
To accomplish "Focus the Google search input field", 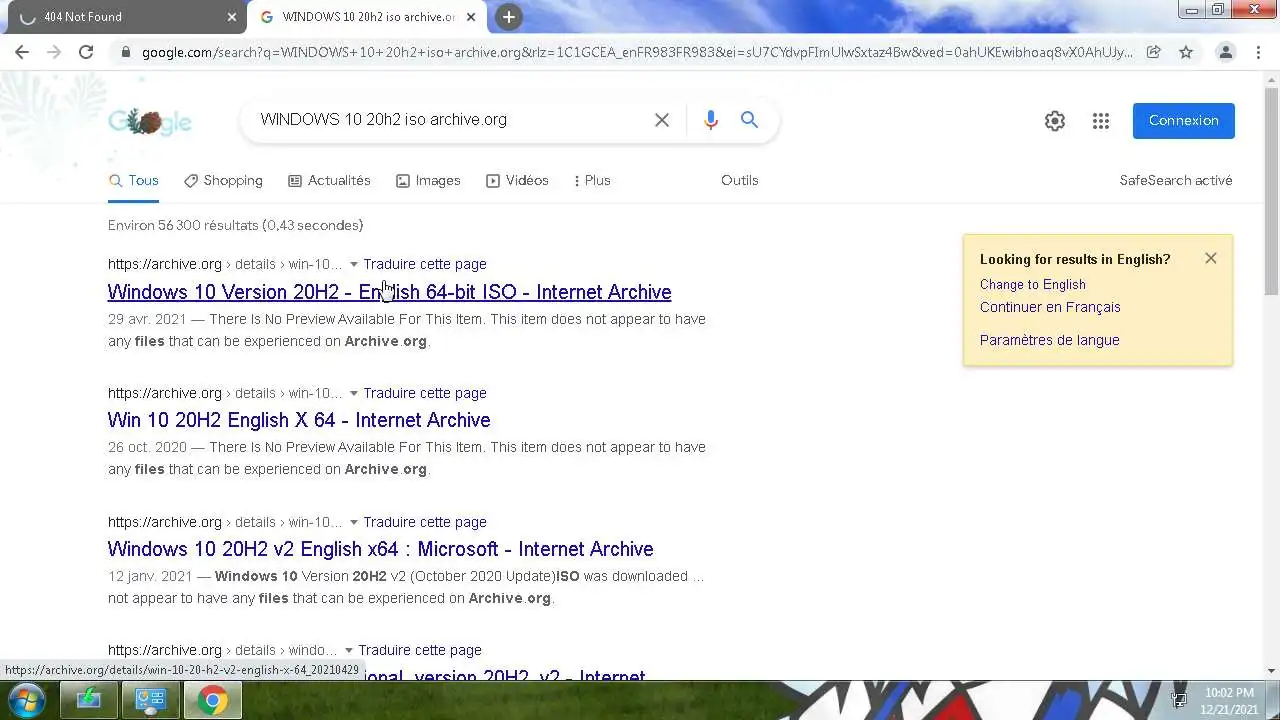I will coord(450,120).
